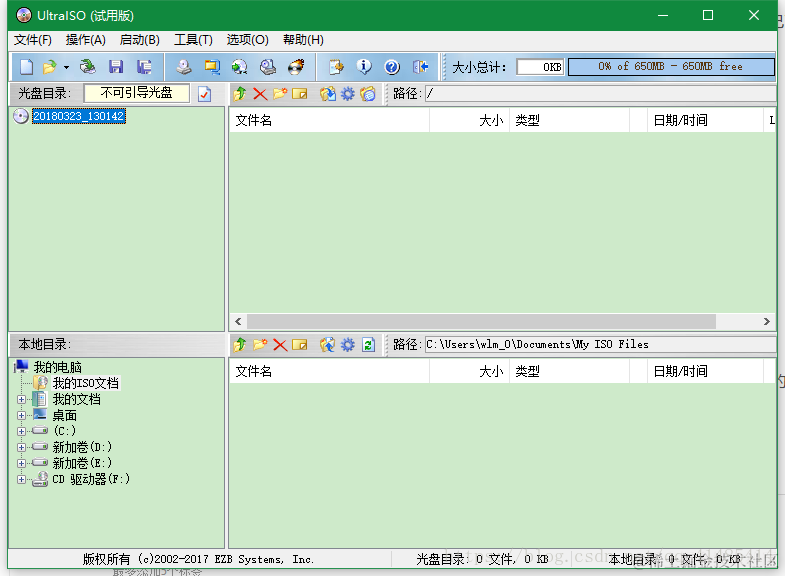785x576 pixels.
Task: Click the disc list horizontal scrollbar thumb
Action: [481, 321]
